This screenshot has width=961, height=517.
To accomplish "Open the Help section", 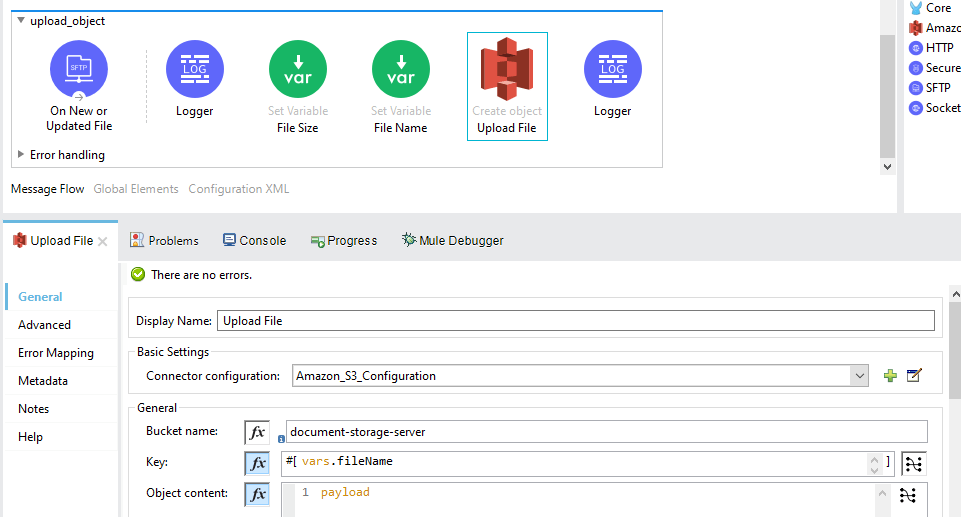I will click(30, 437).
